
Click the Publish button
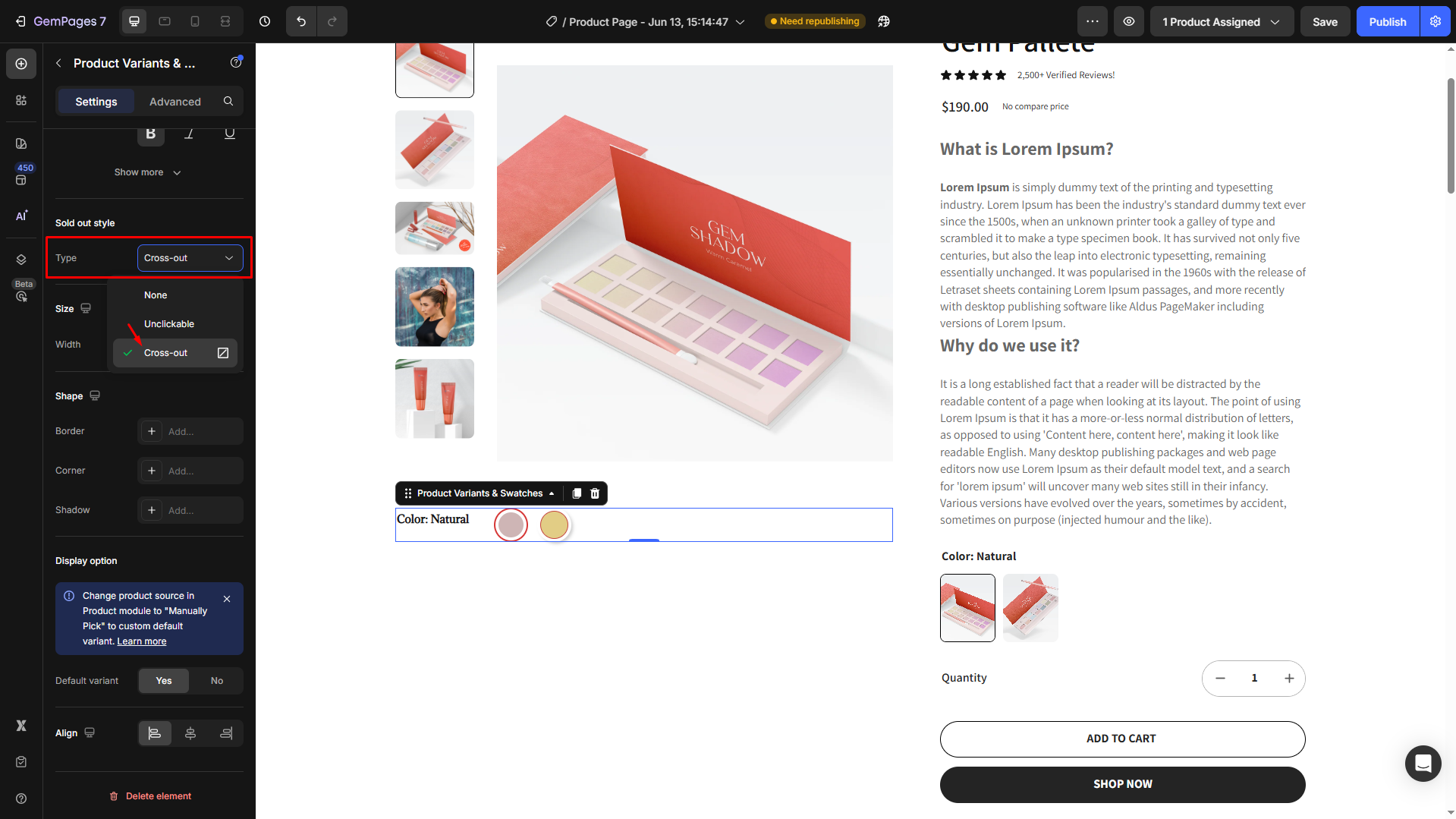pos(1387,21)
